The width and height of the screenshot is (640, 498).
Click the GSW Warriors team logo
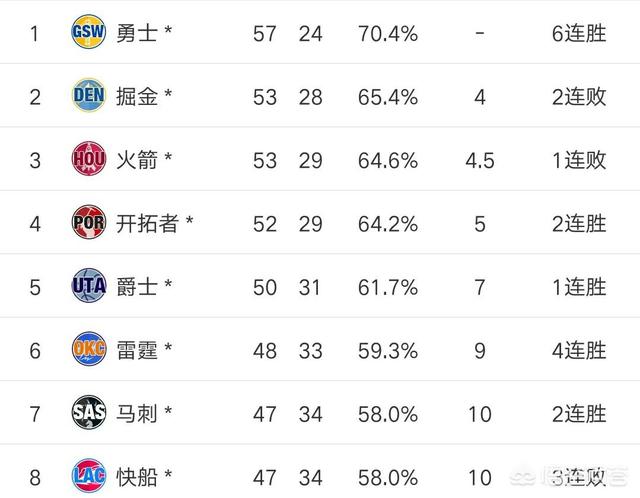[89, 32]
